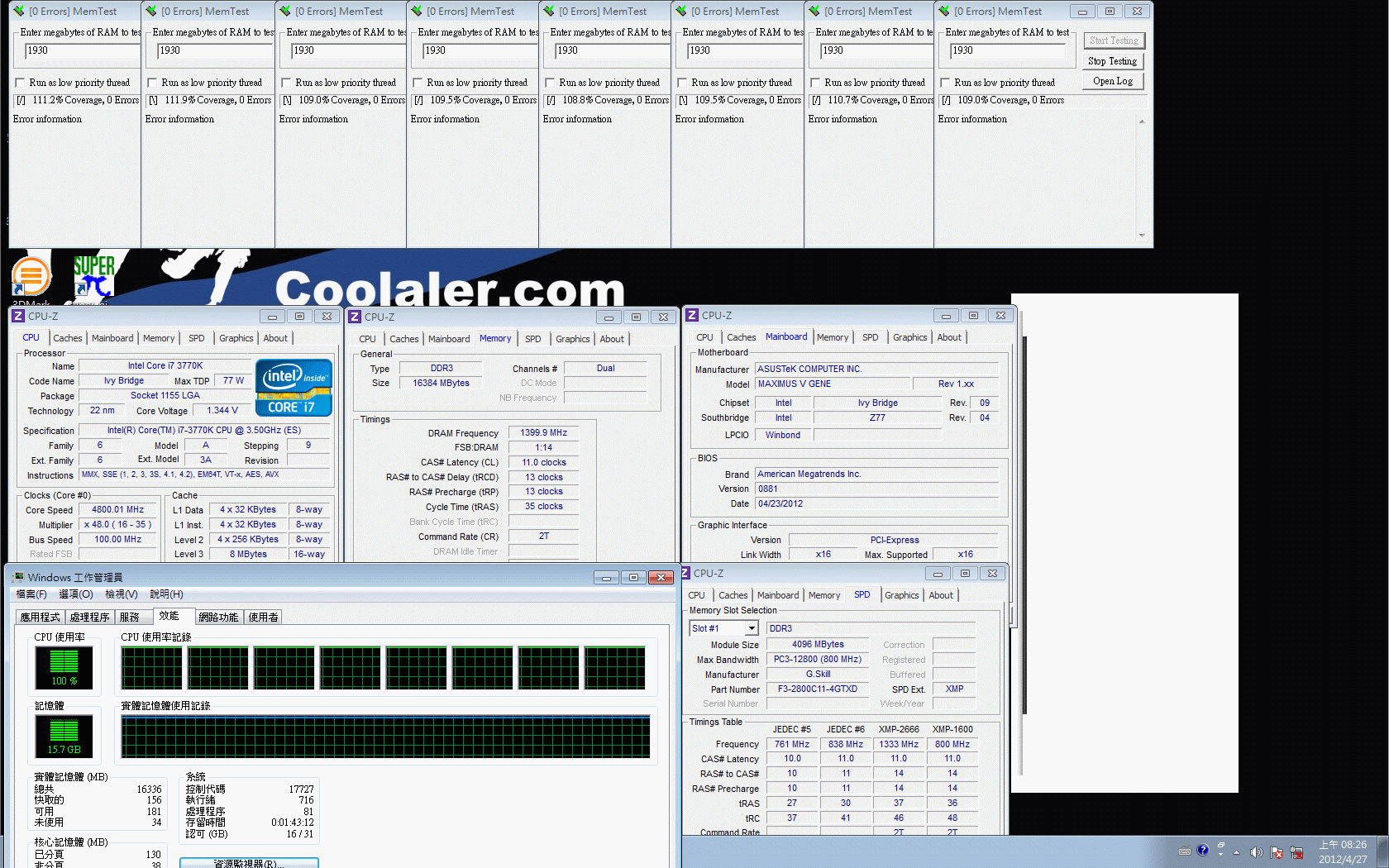
Task: Switch to the 應用程式 tab in Task Manager
Action: pos(41,618)
